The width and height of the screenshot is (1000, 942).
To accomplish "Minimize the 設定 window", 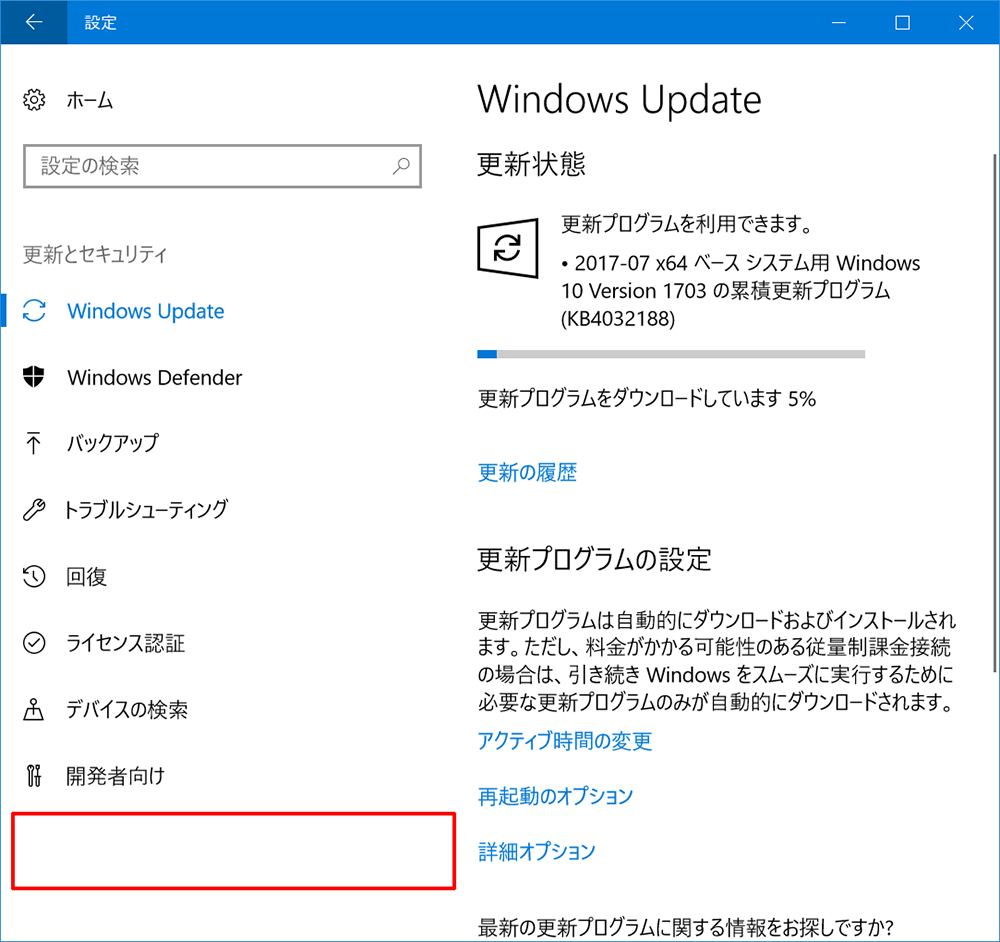I will click(839, 23).
